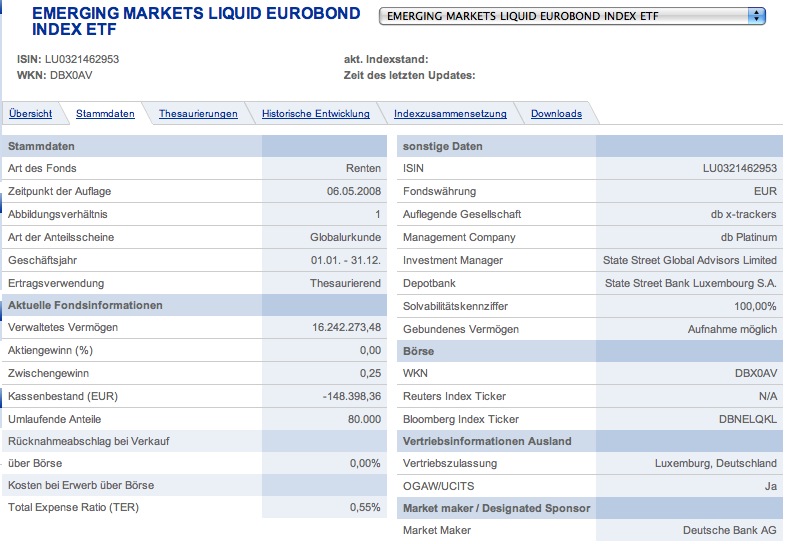Show the Indexzusammensetzung tab
The height and width of the screenshot is (544, 789).
450,114
